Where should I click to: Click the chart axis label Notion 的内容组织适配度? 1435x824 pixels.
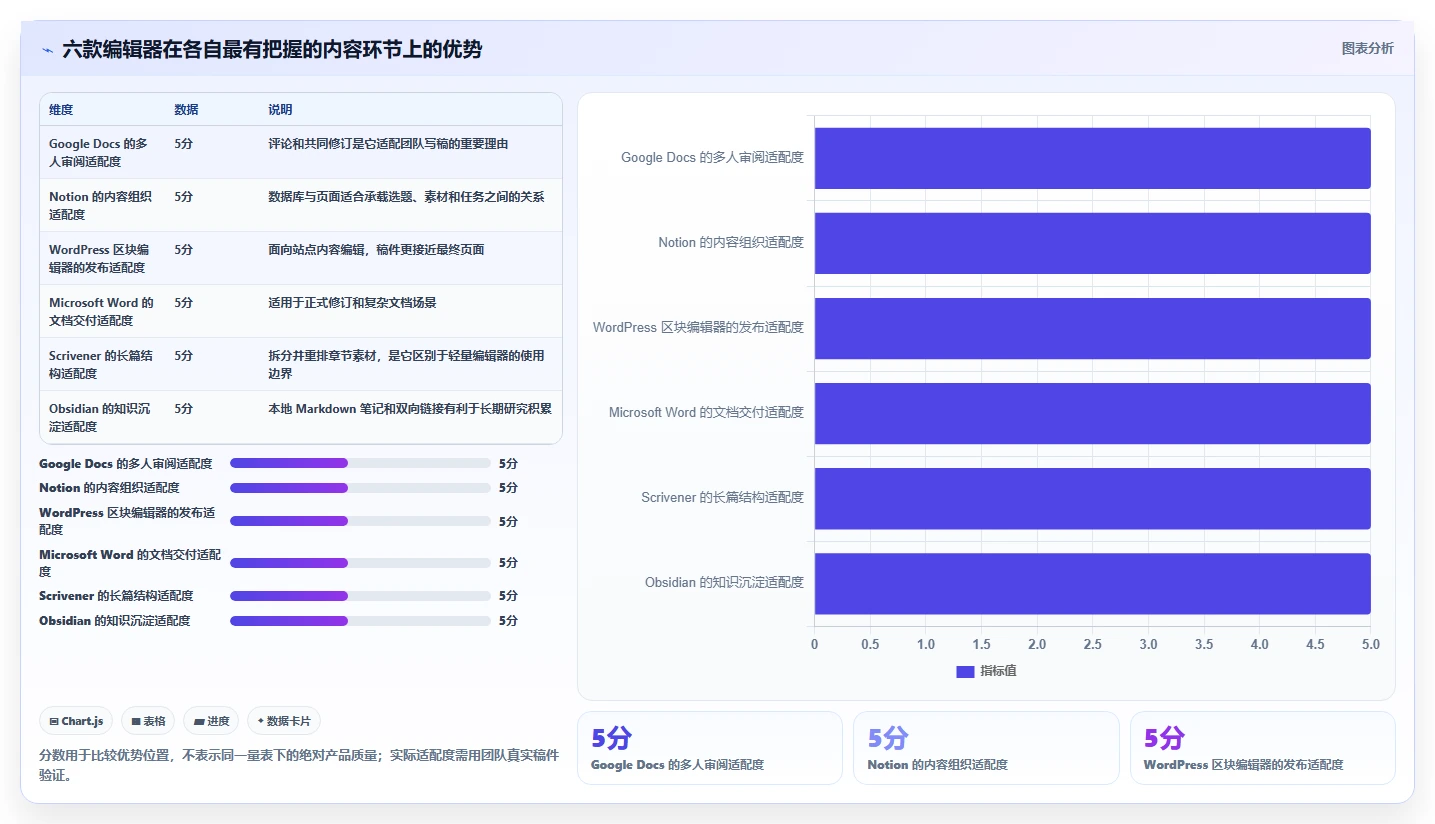(731, 243)
